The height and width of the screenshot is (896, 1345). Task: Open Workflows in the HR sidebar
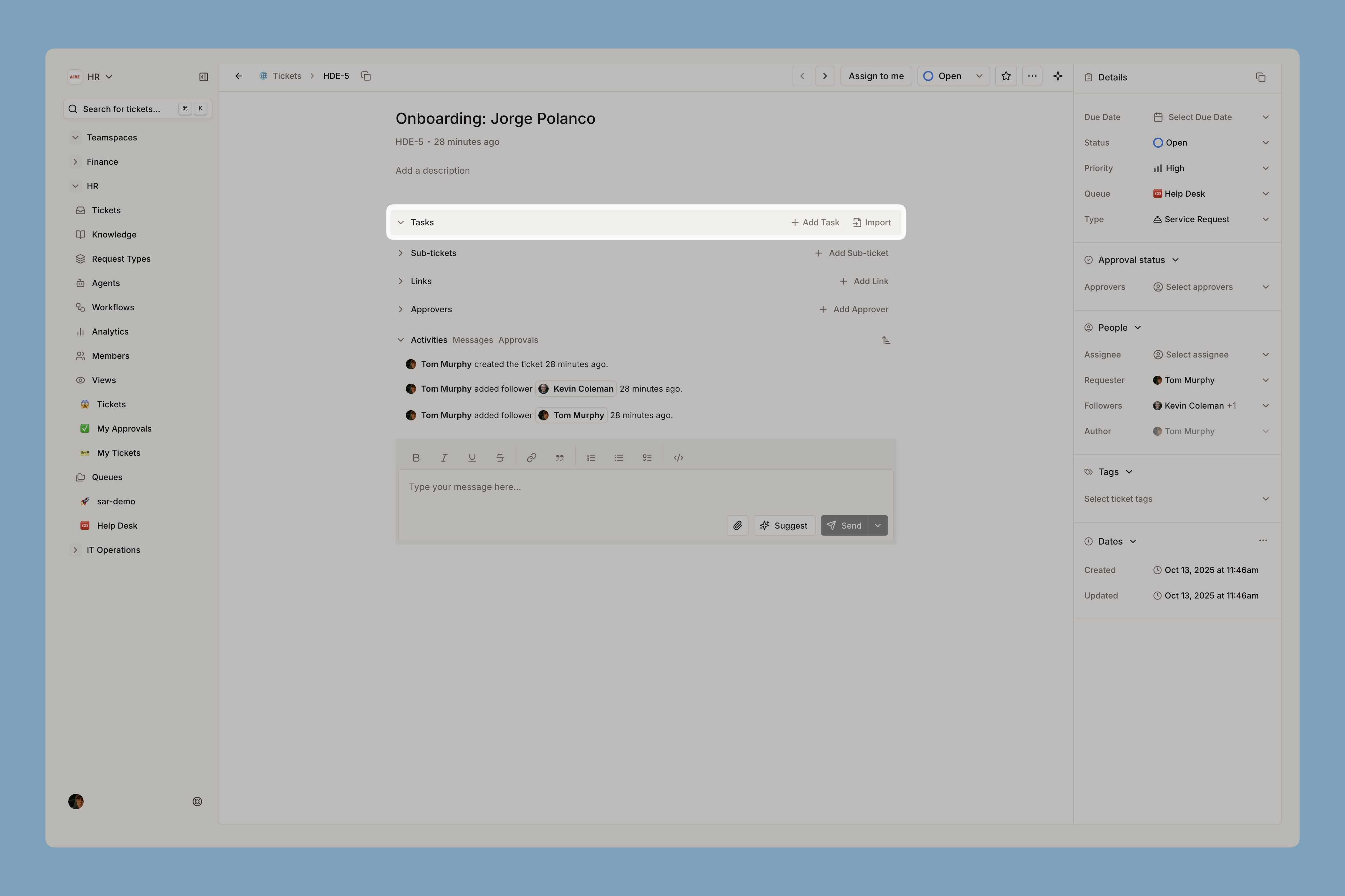tap(113, 307)
